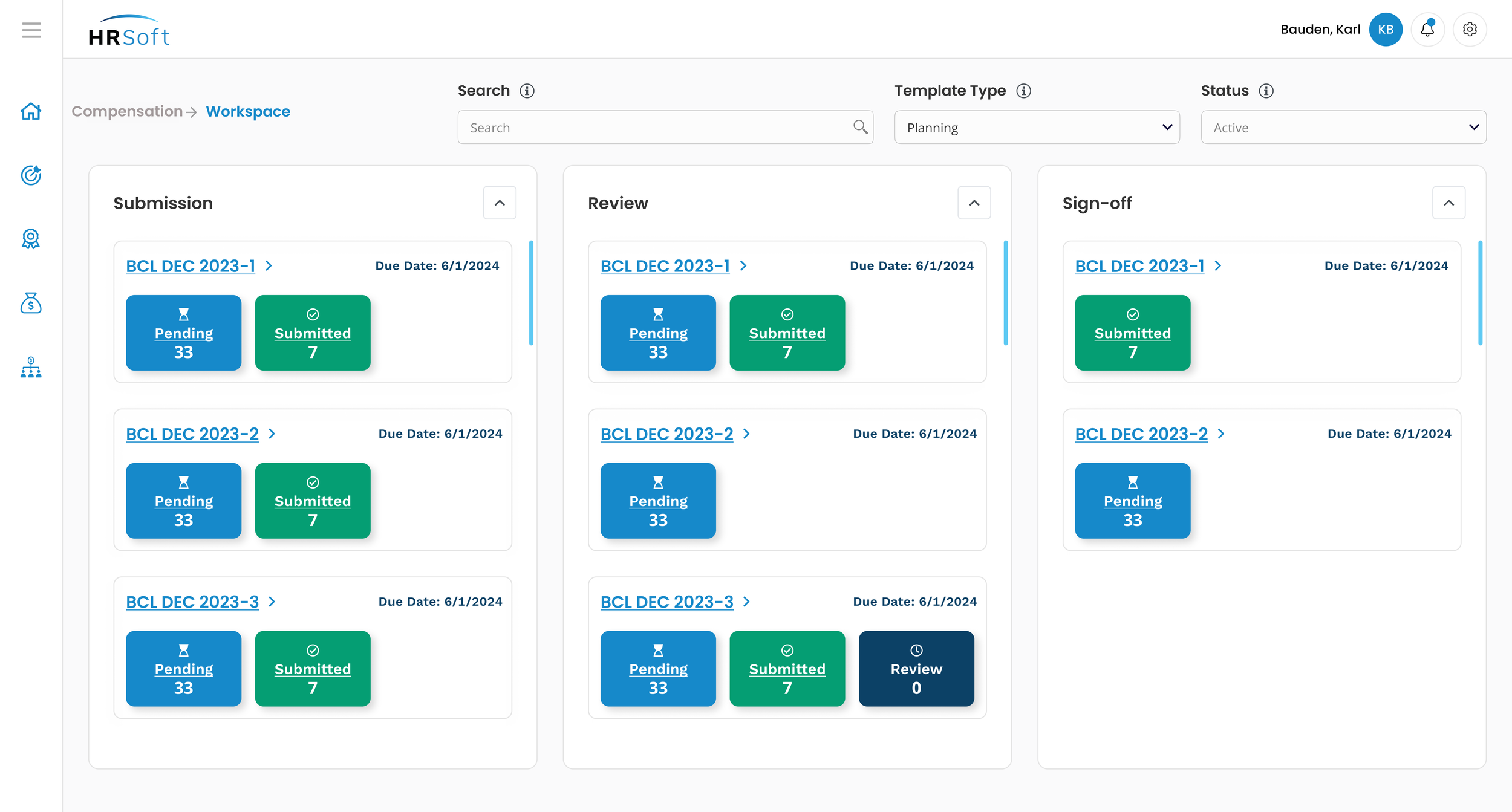1512x812 pixels.
Task: Open BCL DEC 2023-3 link under Review
Action: 666,602
